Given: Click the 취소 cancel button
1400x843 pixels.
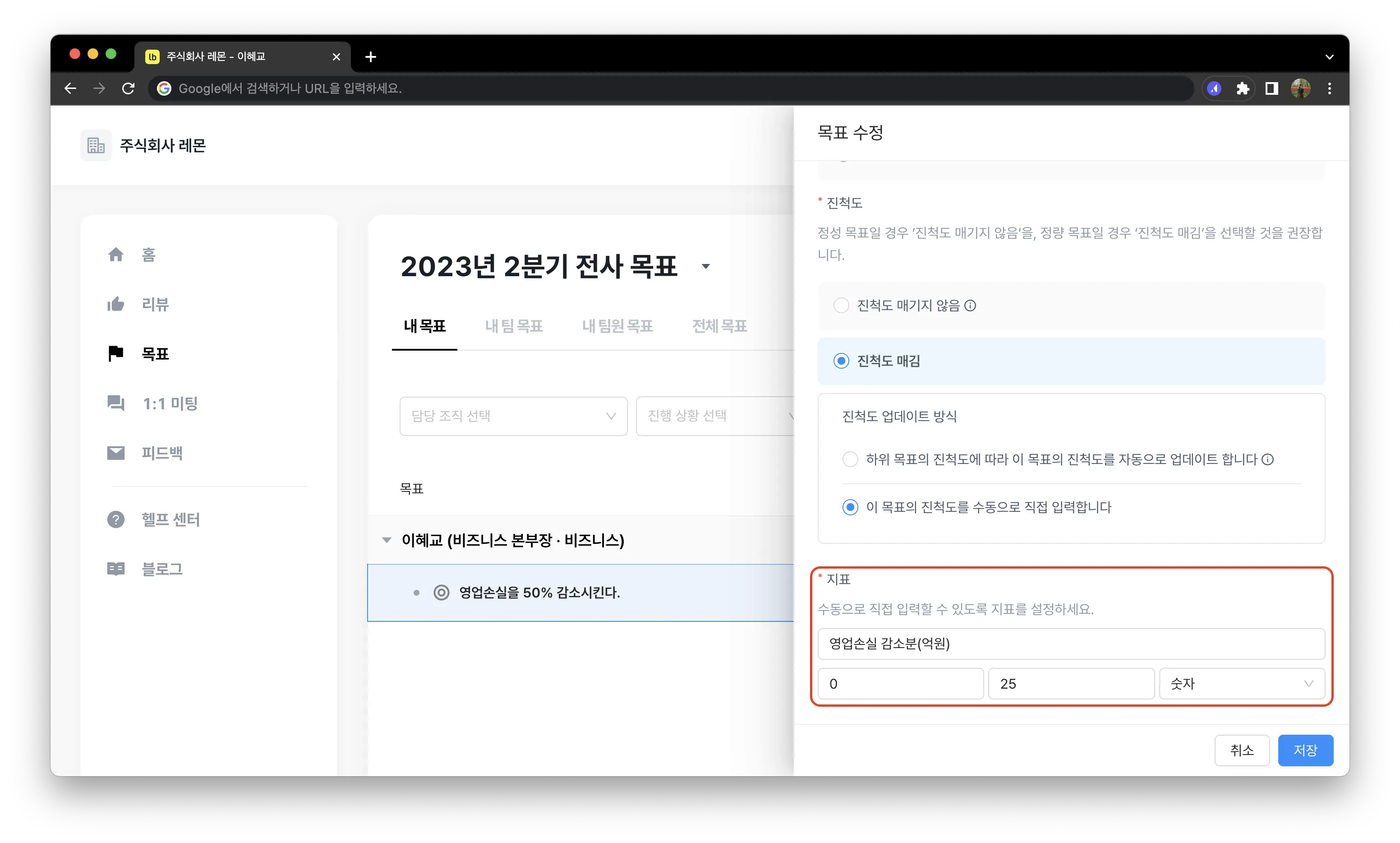Looking at the screenshot, I should 1242,750.
